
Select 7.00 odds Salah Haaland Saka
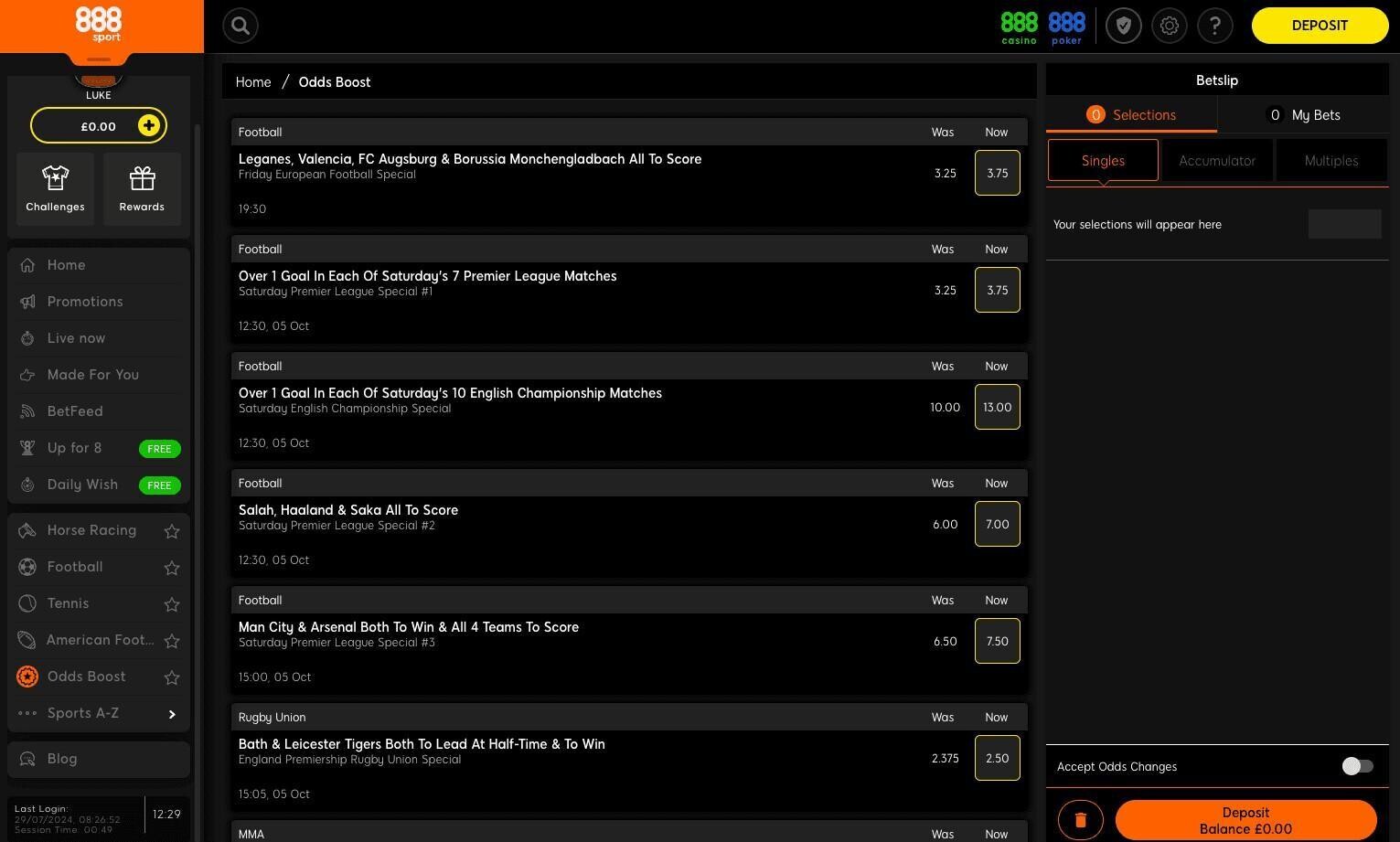tap(997, 524)
